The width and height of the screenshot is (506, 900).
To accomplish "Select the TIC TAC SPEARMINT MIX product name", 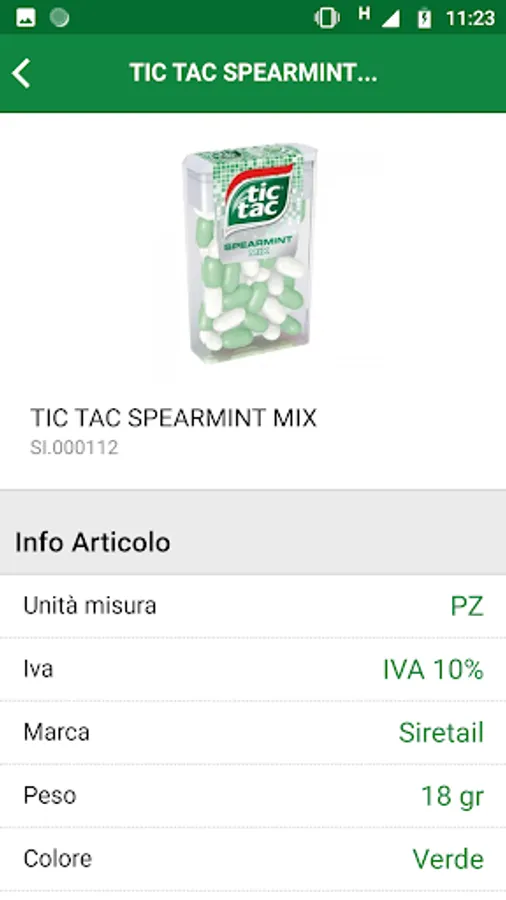I will (173, 418).
